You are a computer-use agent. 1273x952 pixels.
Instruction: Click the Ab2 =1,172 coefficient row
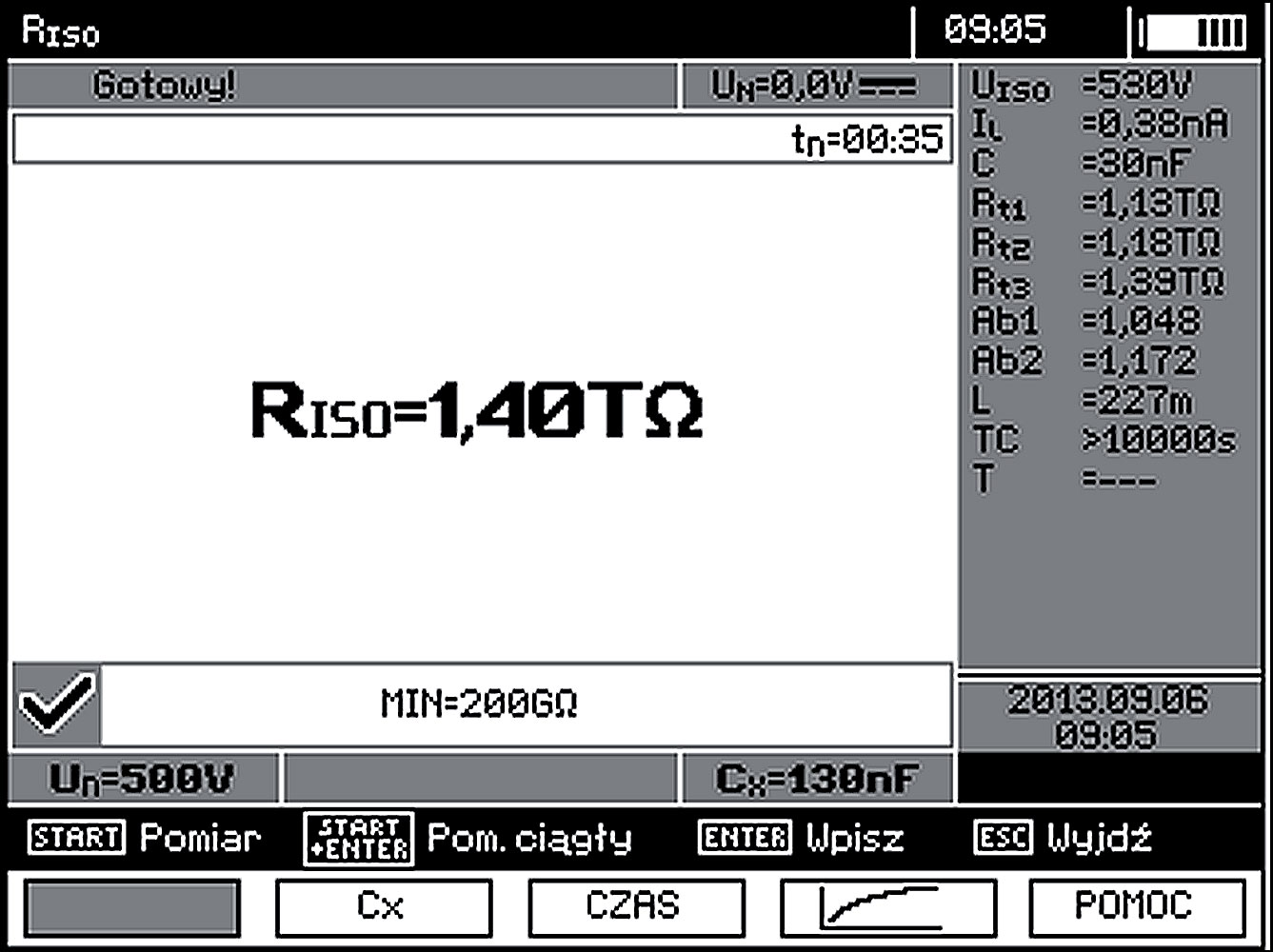(x=1084, y=361)
